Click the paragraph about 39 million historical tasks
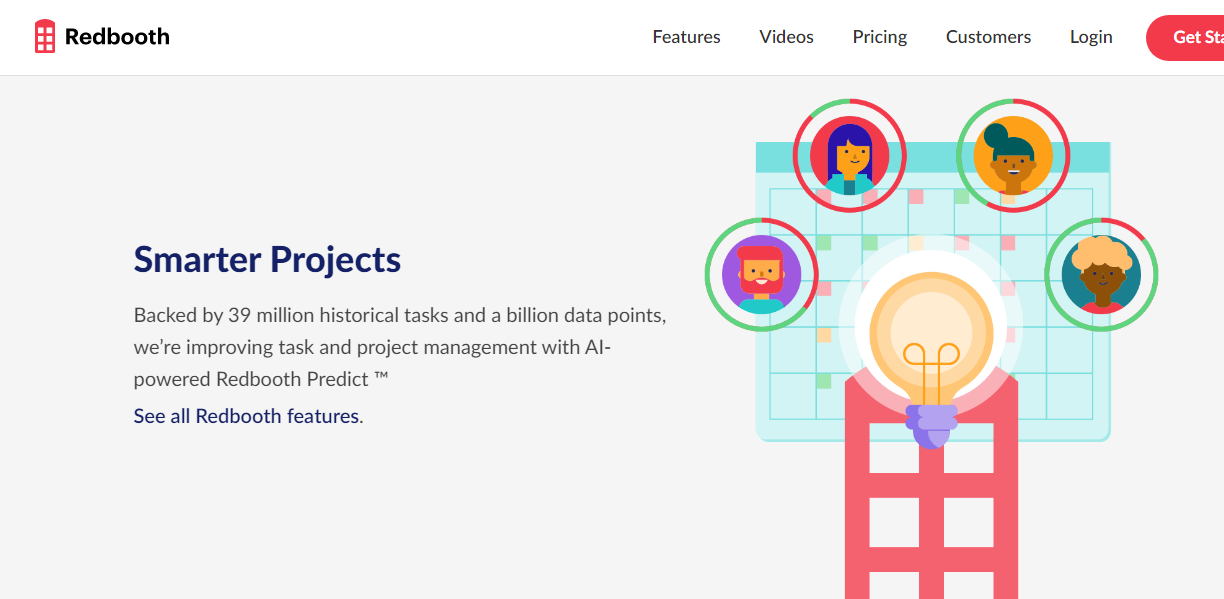 (400, 347)
